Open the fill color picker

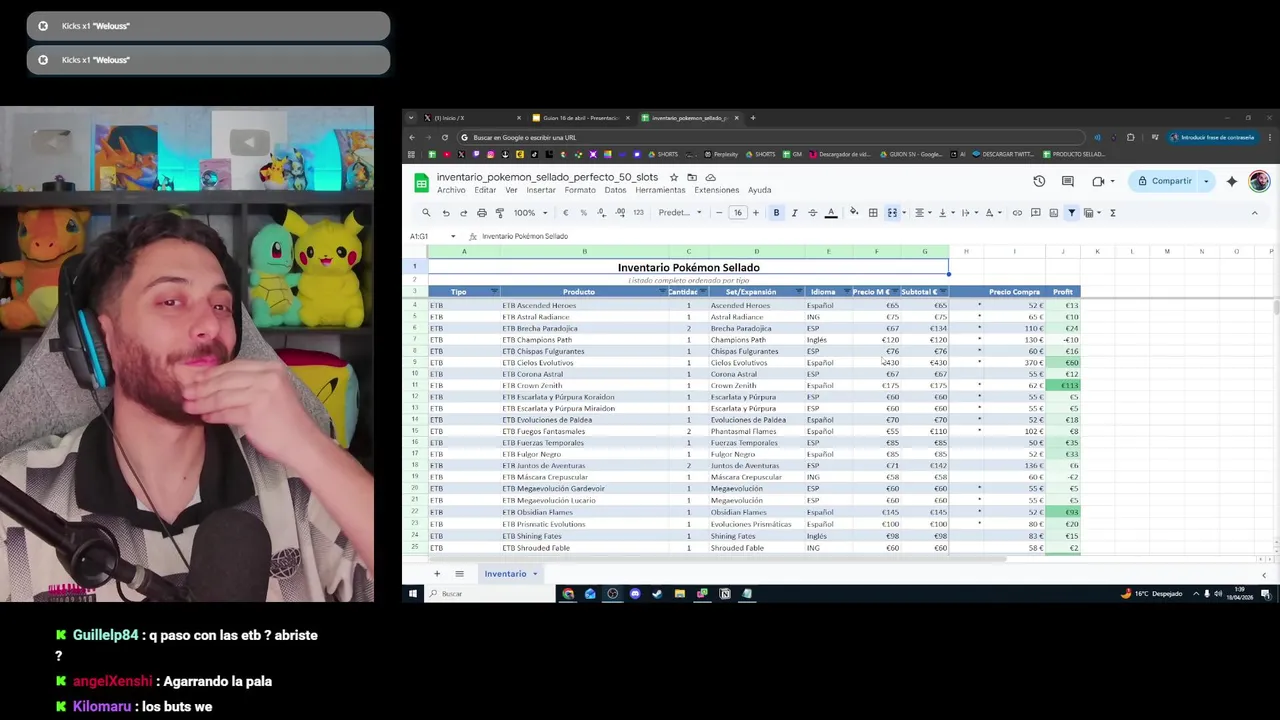click(x=854, y=213)
